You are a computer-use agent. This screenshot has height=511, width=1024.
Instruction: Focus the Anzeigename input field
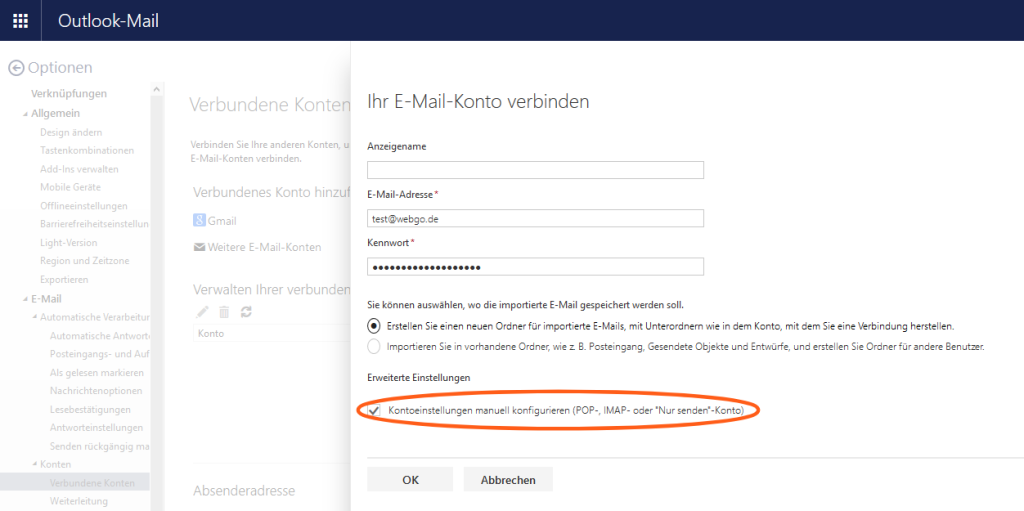pos(536,170)
